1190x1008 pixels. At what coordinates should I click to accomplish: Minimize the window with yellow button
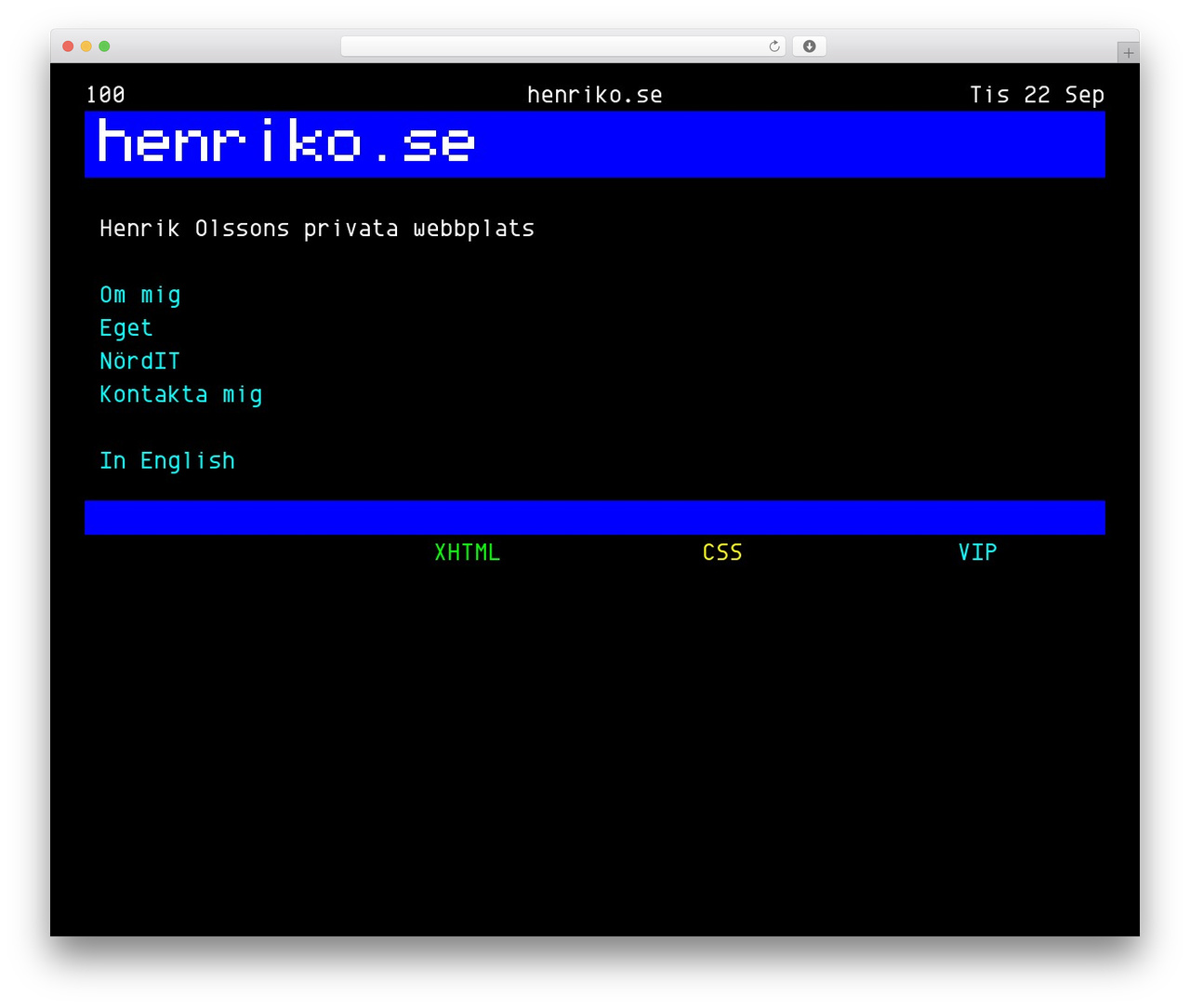[x=86, y=46]
